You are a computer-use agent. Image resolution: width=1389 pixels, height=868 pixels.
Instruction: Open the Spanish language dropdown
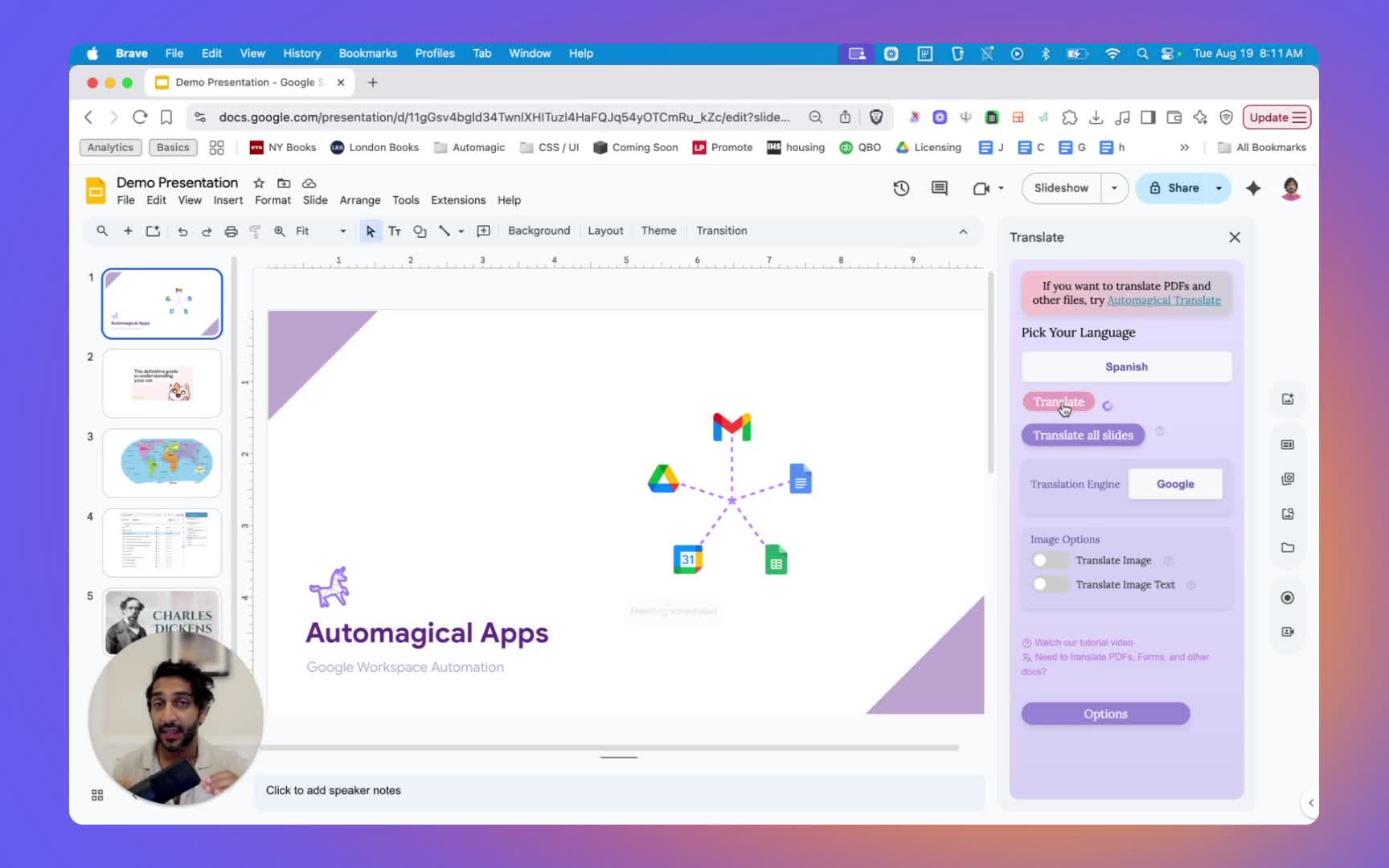1125,366
